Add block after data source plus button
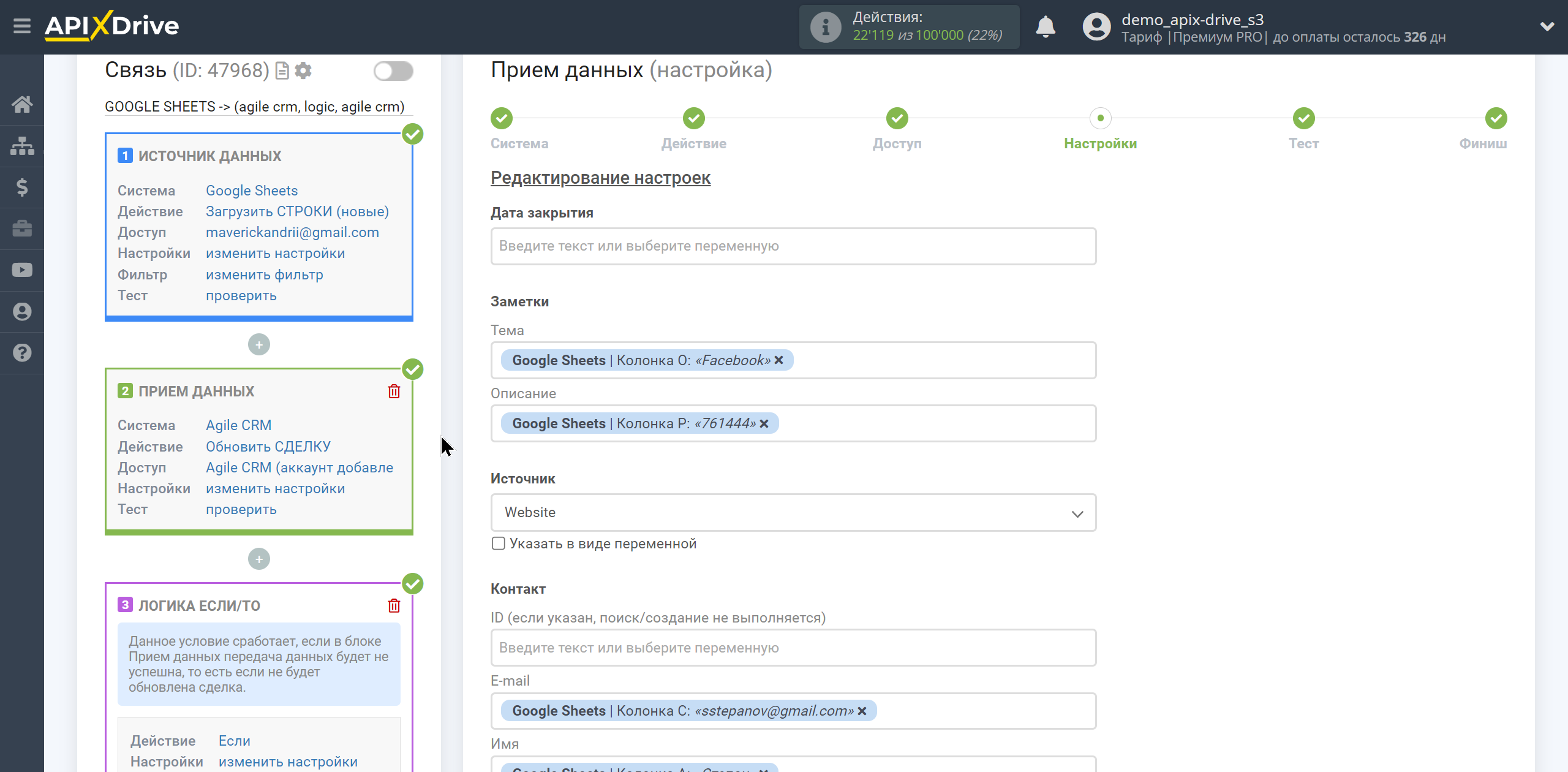Image resolution: width=1568 pixels, height=772 pixels. tap(259, 344)
